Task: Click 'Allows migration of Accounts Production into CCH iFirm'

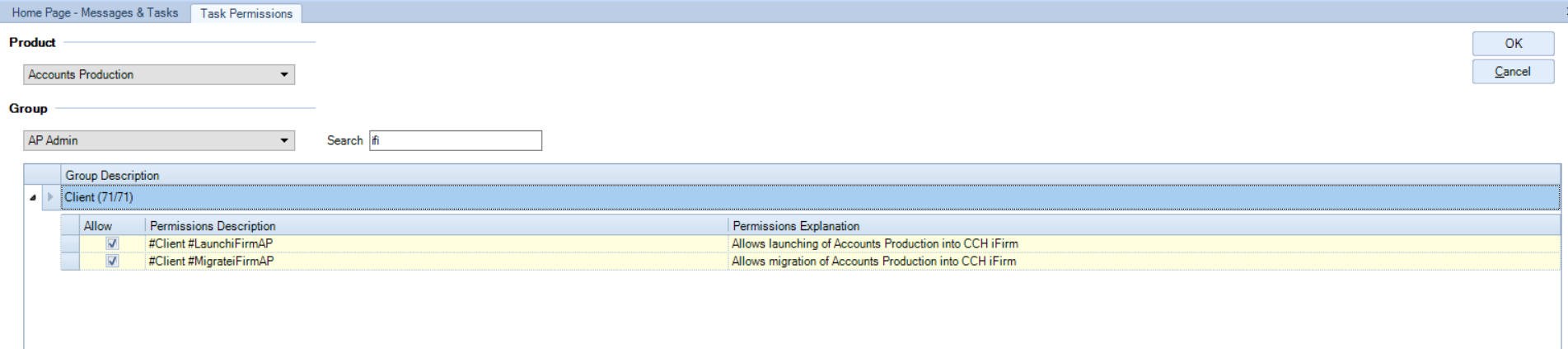Action: pos(874,261)
